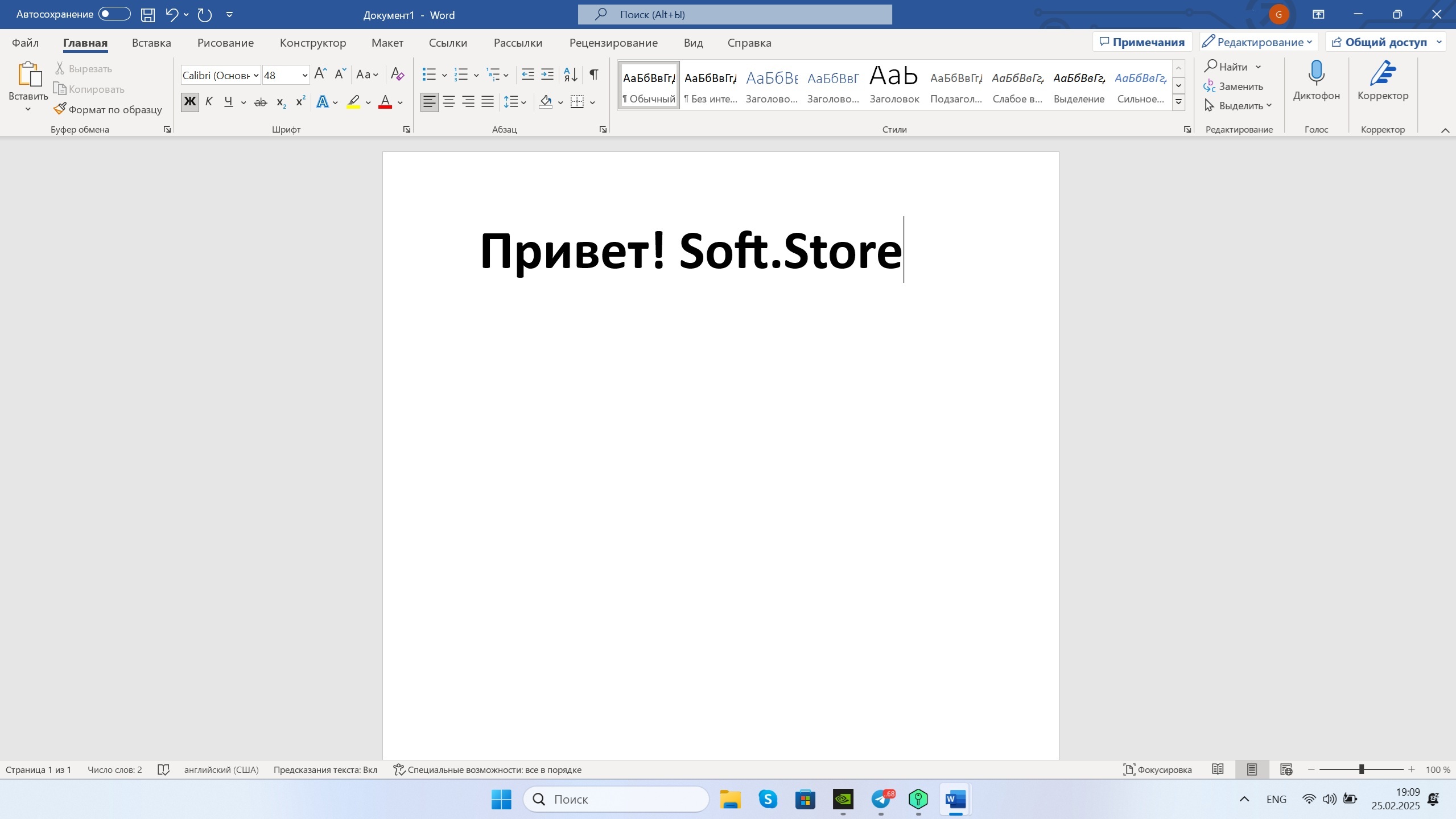Open borders dropdown arrow
The width and height of the screenshot is (1456, 819).
[x=592, y=102]
